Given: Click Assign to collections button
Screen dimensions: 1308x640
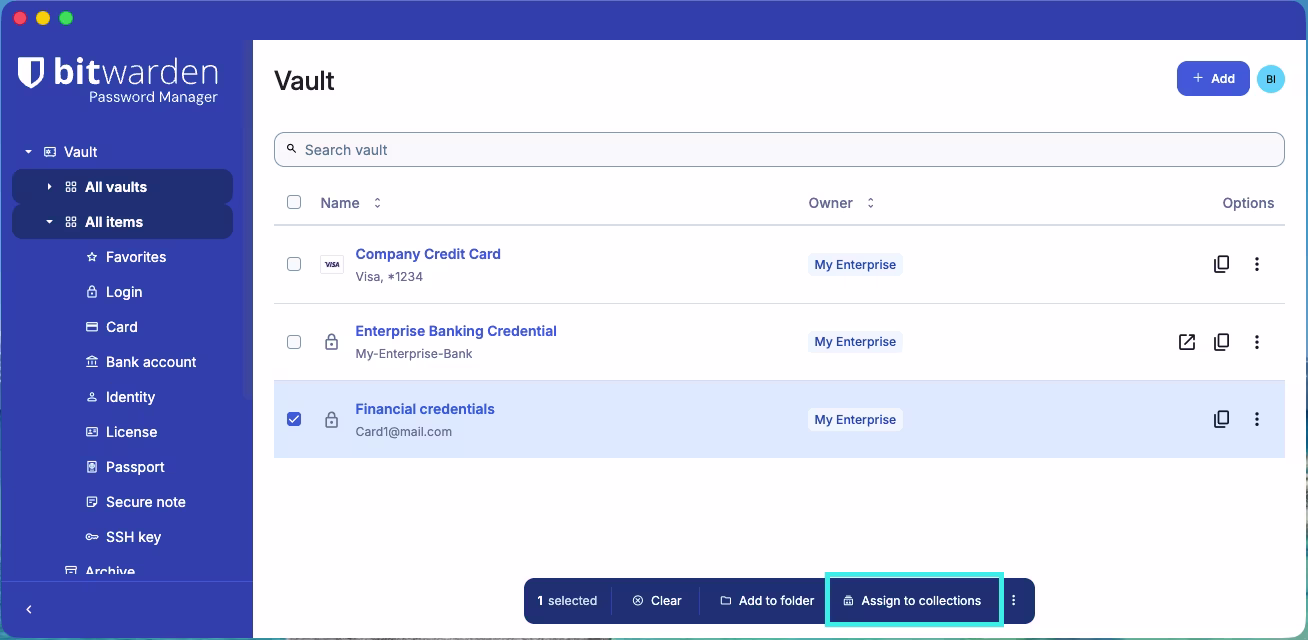Looking at the screenshot, I should pos(912,601).
